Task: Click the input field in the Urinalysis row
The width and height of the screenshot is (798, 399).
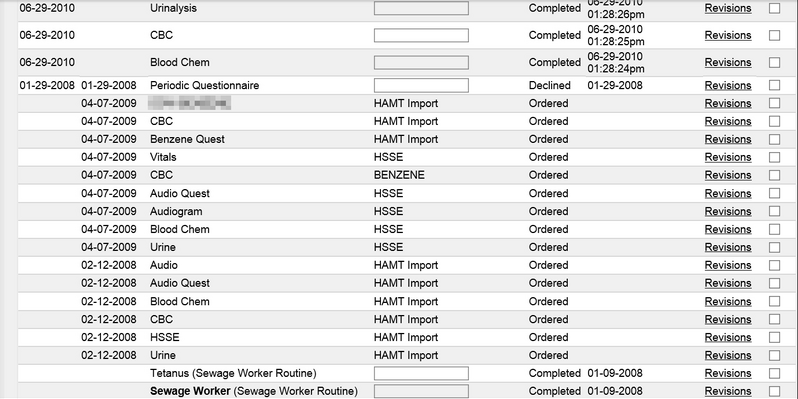Action: tap(421, 8)
